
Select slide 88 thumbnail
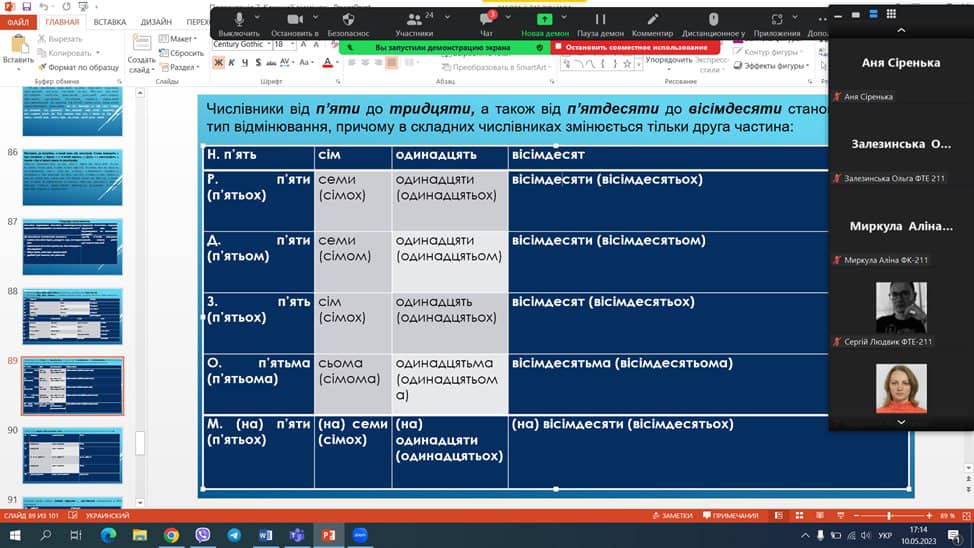[72, 316]
